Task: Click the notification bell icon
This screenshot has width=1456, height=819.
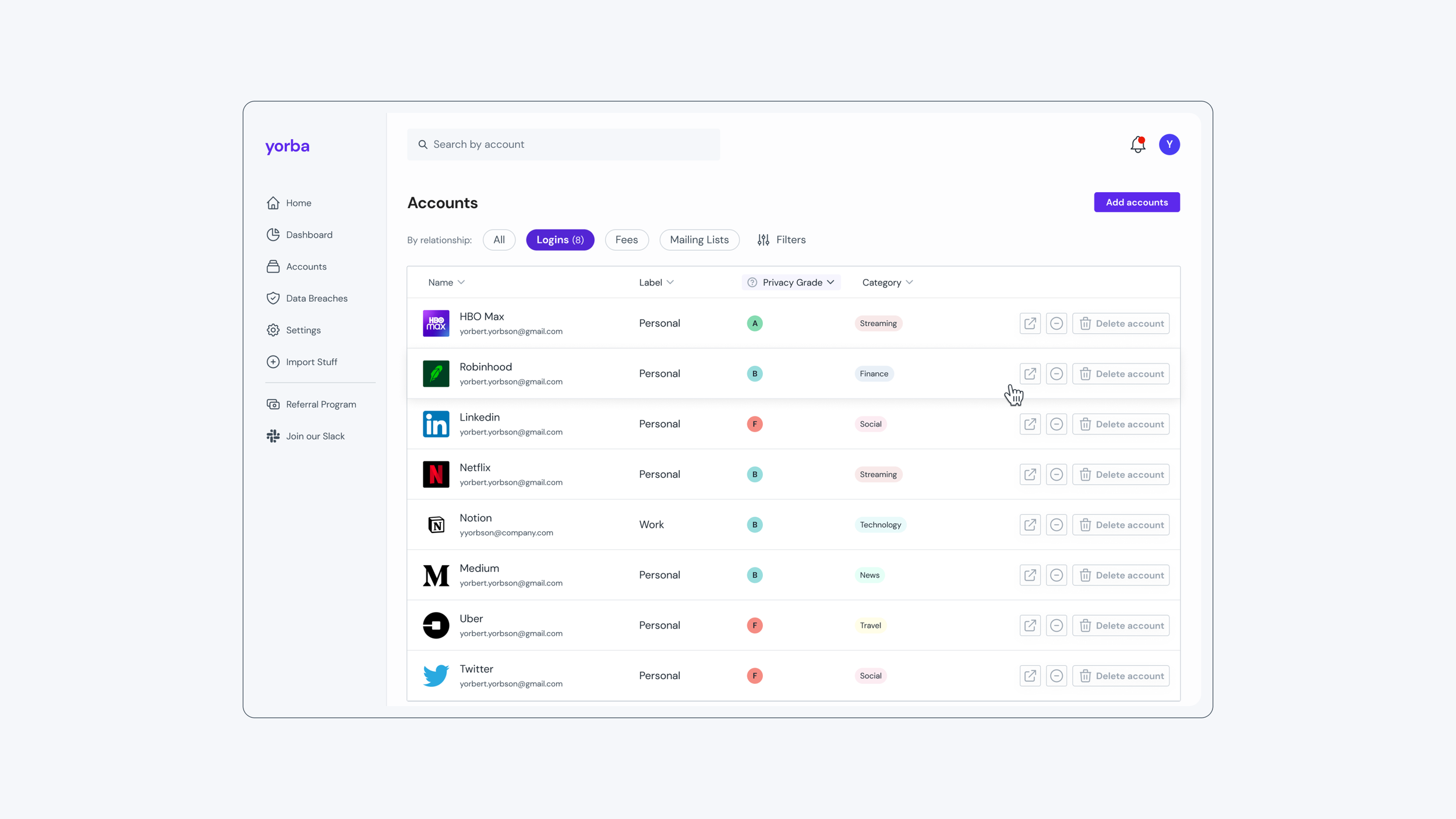Action: click(x=1137, y=144)
